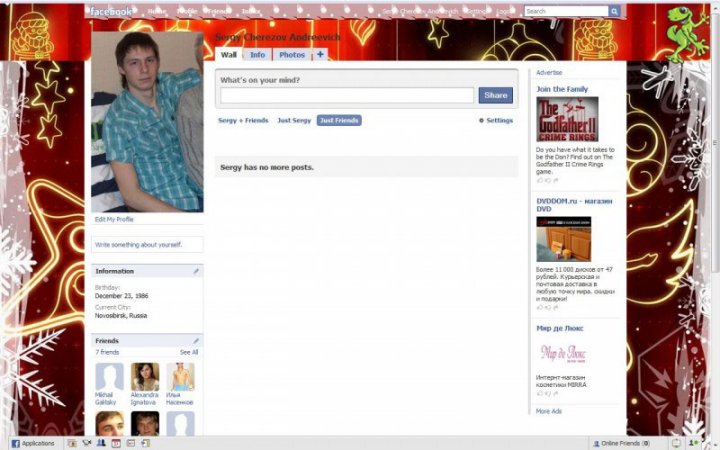Click the December 23, 1986 birthday text

pyautogui.click(x=121, y=296)
